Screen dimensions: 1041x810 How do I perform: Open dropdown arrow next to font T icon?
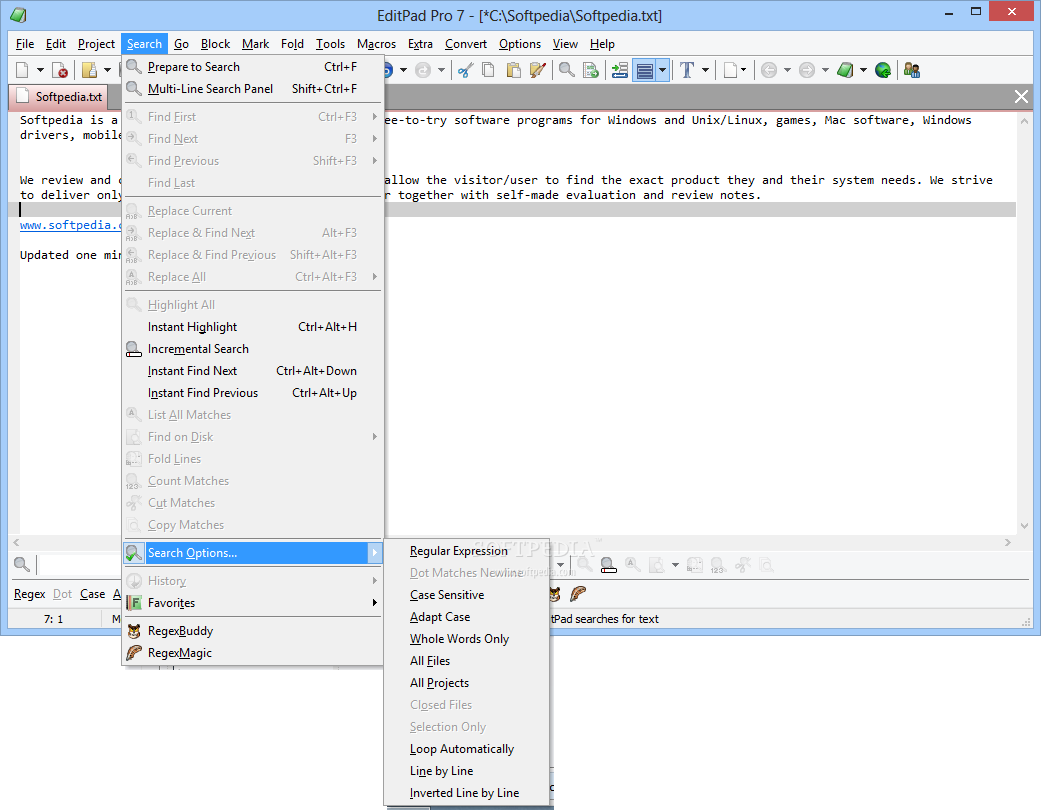[705, 70]
